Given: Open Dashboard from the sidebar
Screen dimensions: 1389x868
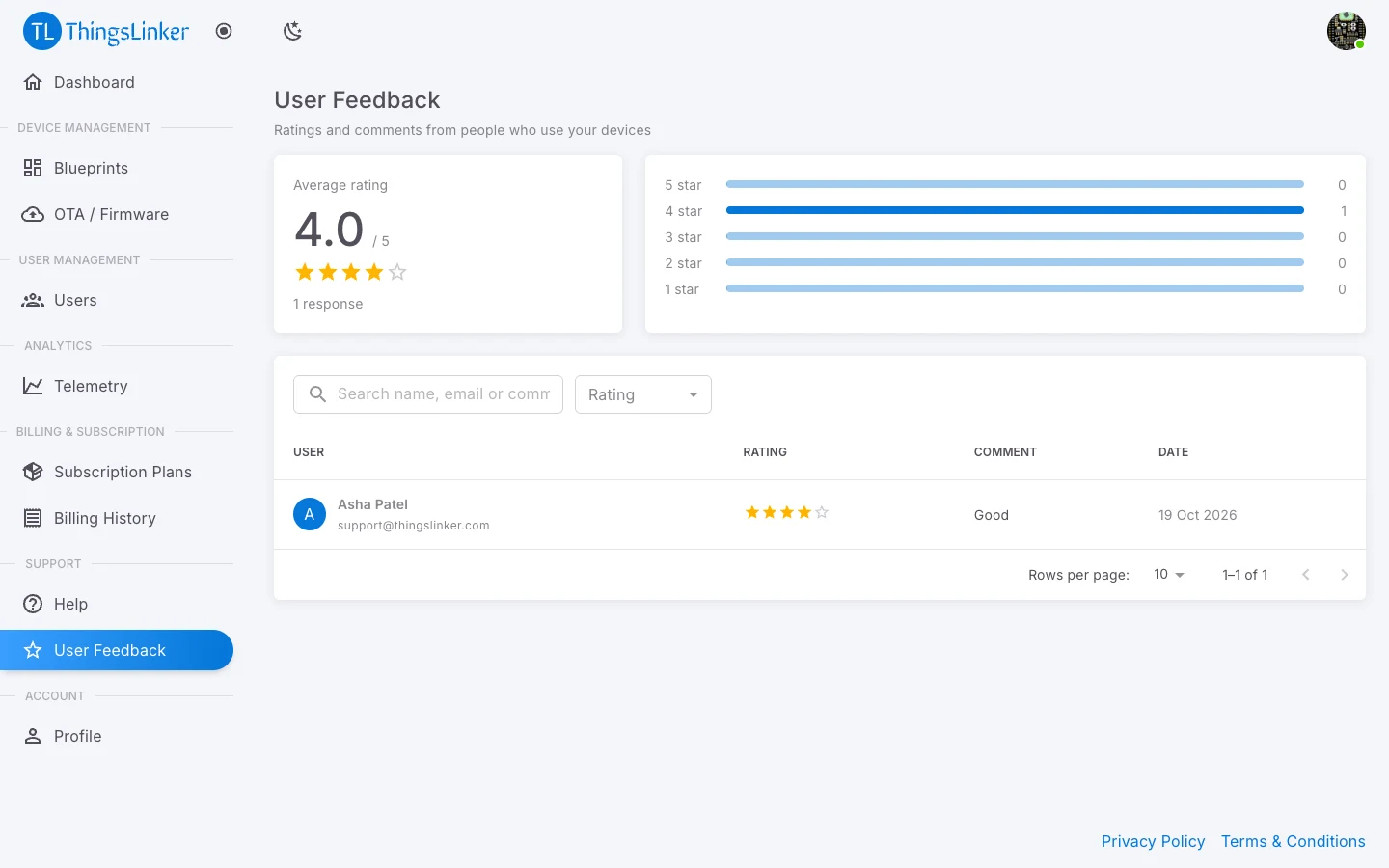Looking at the screenshot, I should pyautogui.click(x=117, y=82).
